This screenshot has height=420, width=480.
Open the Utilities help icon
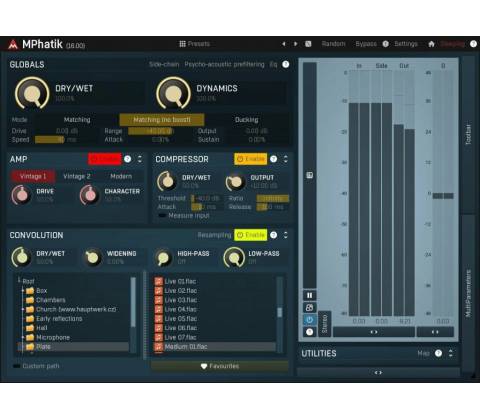[x=438, y=353]
